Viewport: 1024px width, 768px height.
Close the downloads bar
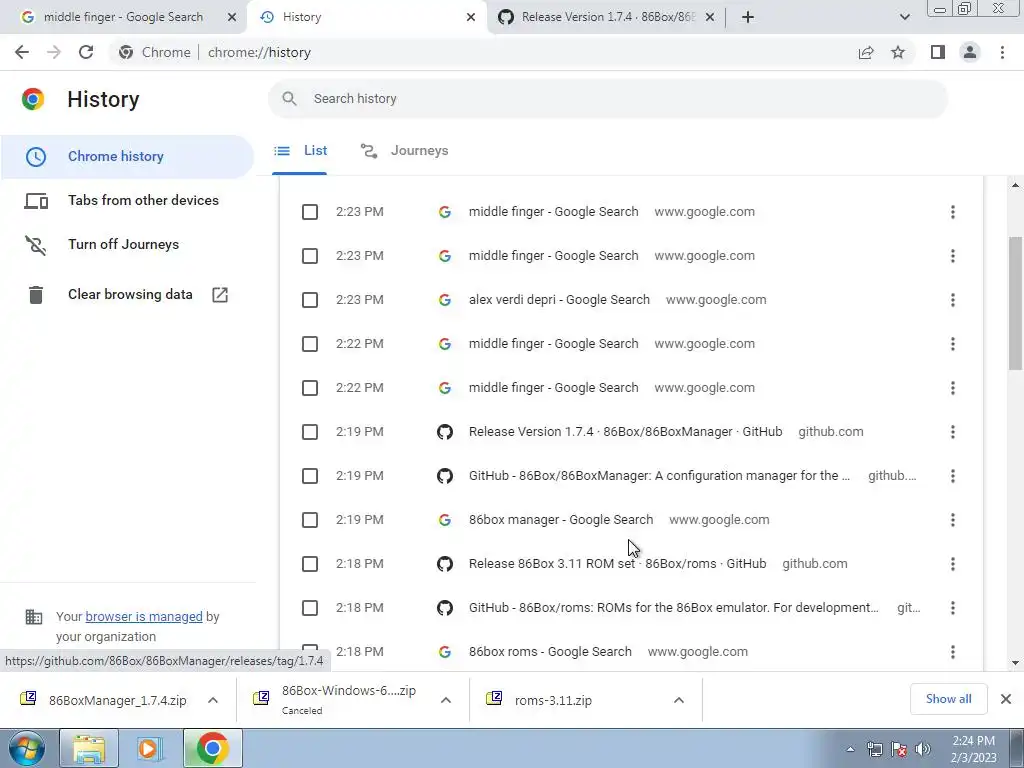1006,699
